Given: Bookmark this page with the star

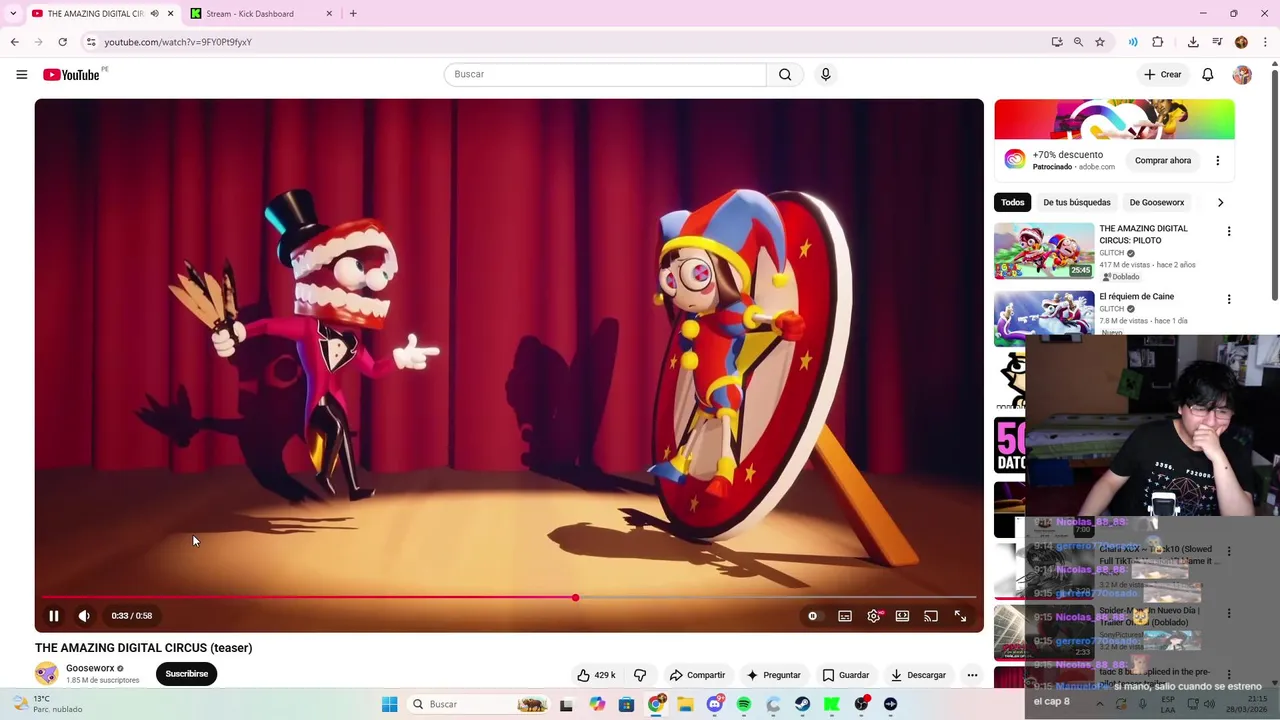Looking at the screenshot, I should (1100, 42).
